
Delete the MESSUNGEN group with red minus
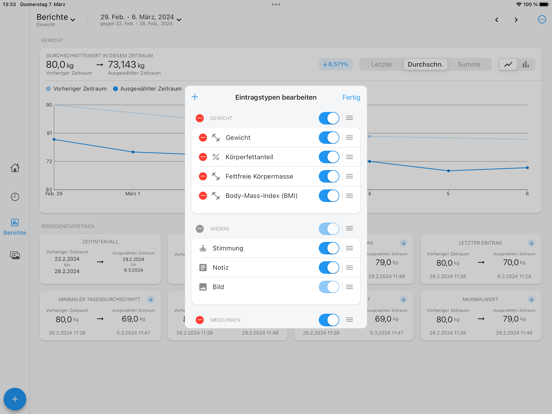200,320
